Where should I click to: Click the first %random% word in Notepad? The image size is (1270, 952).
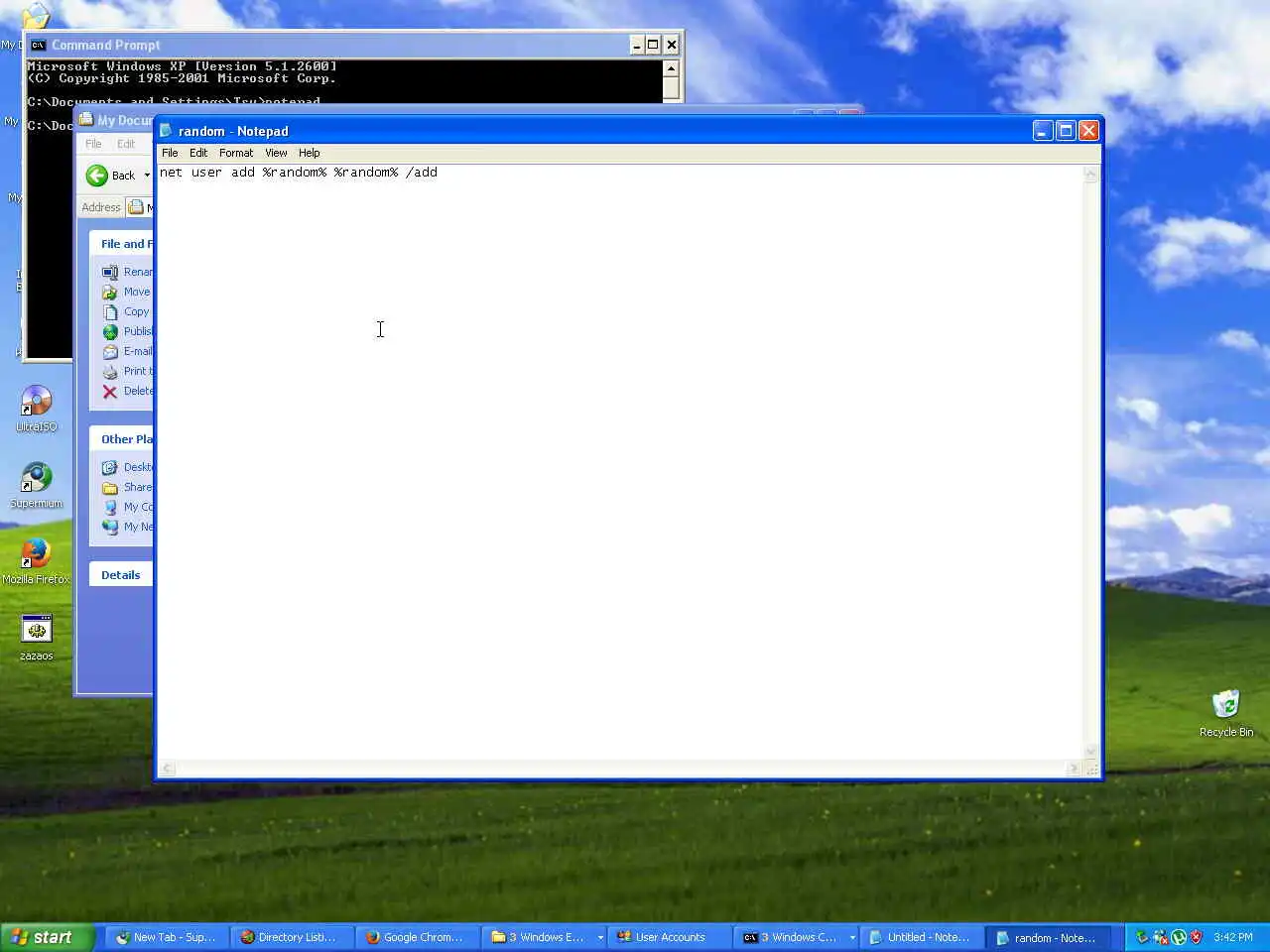[295, 173]
